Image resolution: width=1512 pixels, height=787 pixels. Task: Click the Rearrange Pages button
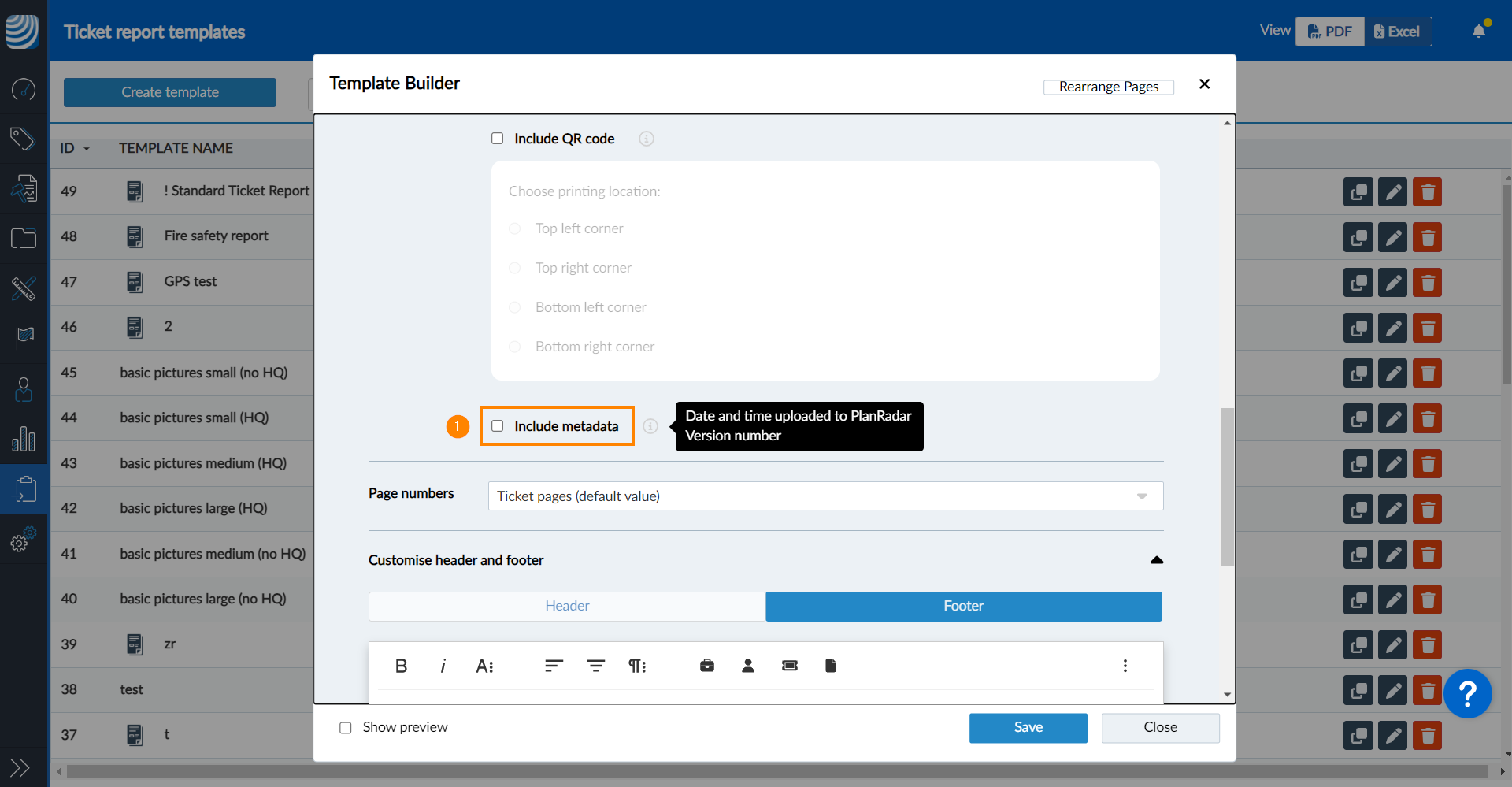(x=1108, y=87)
